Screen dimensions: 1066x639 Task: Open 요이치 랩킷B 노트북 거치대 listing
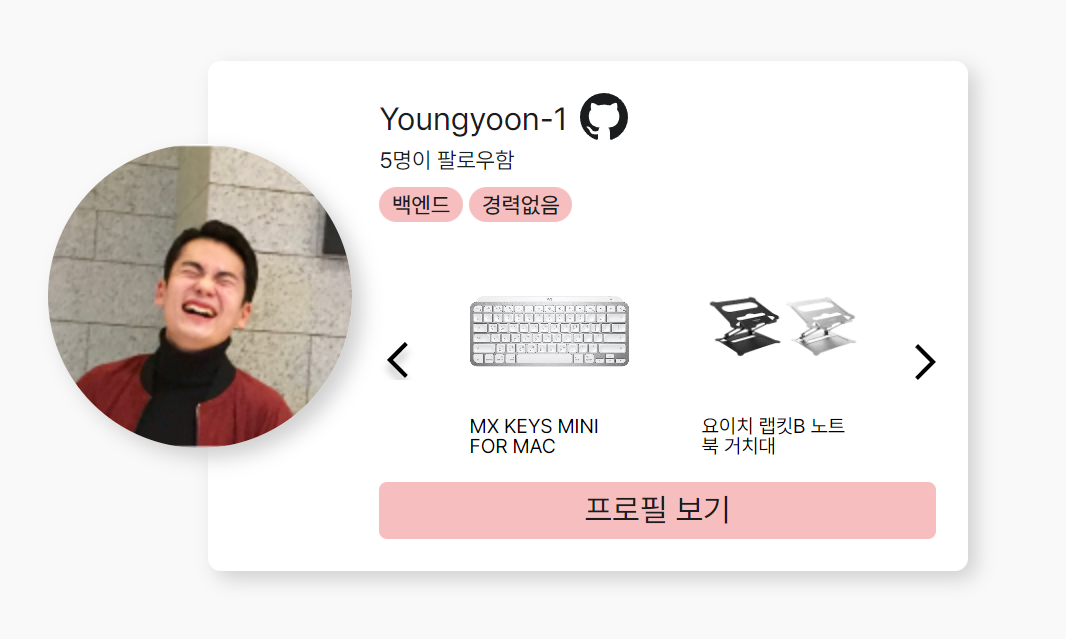774,434
